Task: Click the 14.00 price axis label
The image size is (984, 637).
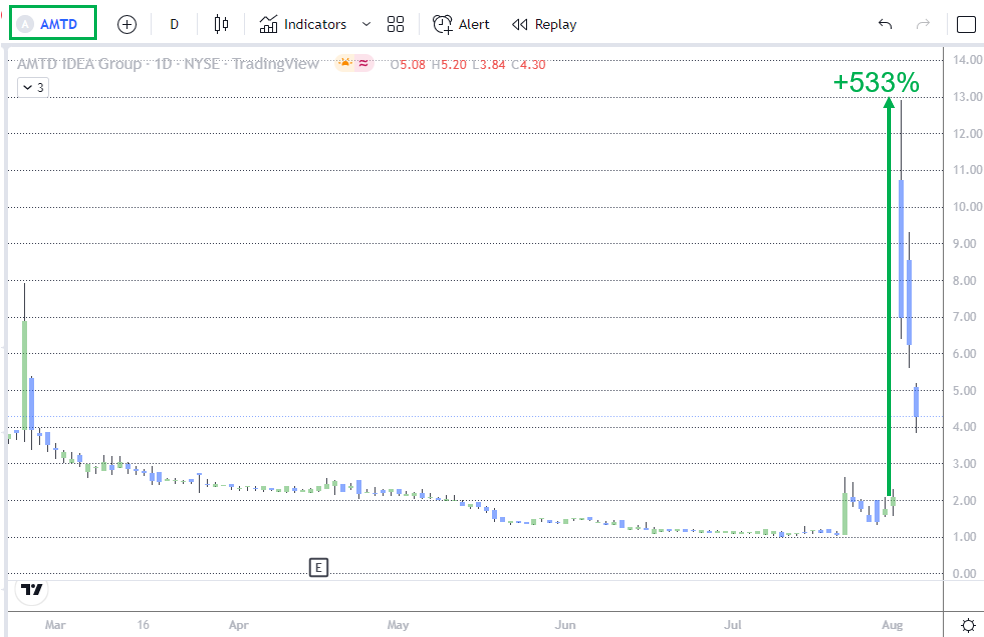Action: point(967,60)
